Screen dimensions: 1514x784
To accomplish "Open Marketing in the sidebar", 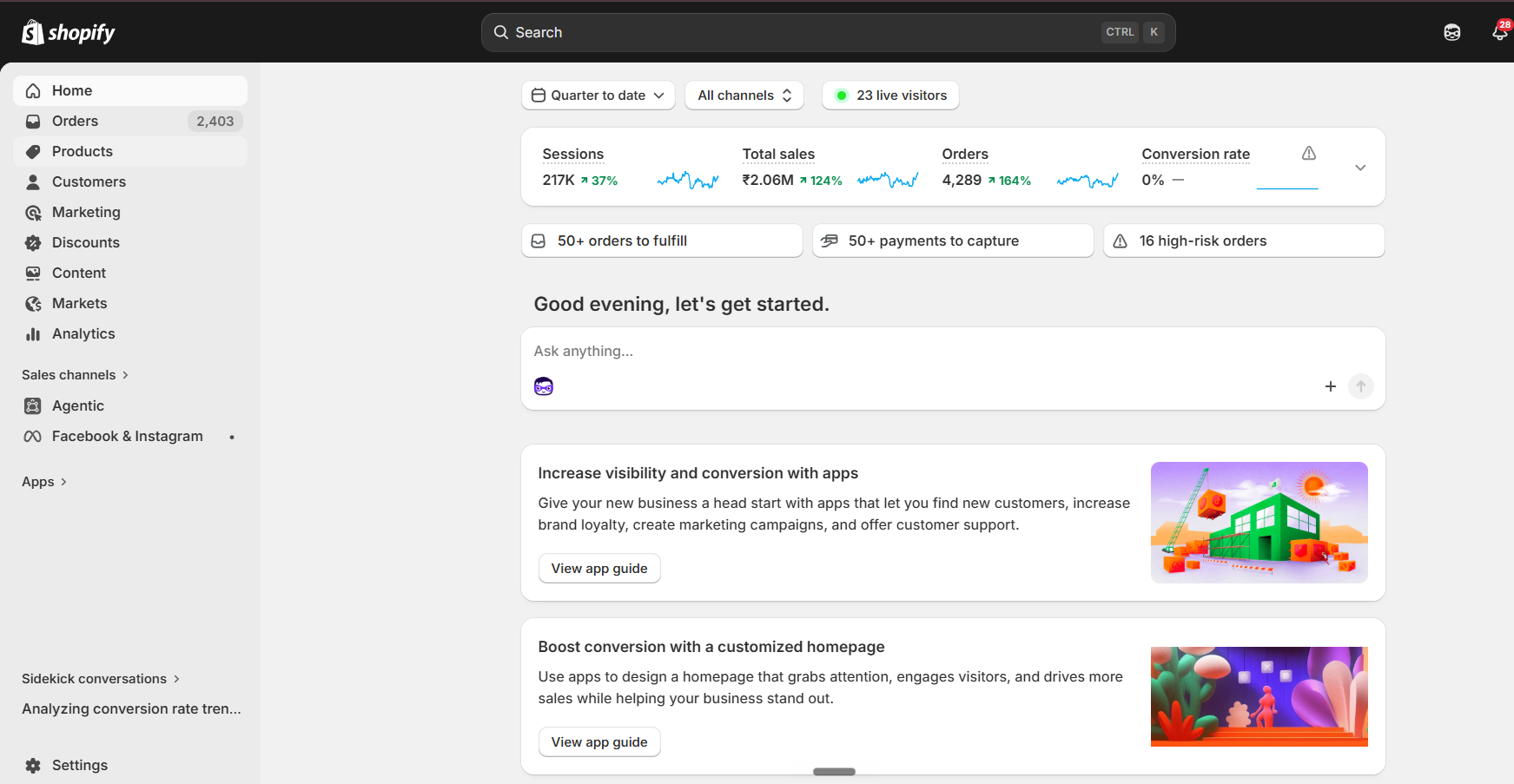I will click(x=130, y=212).
